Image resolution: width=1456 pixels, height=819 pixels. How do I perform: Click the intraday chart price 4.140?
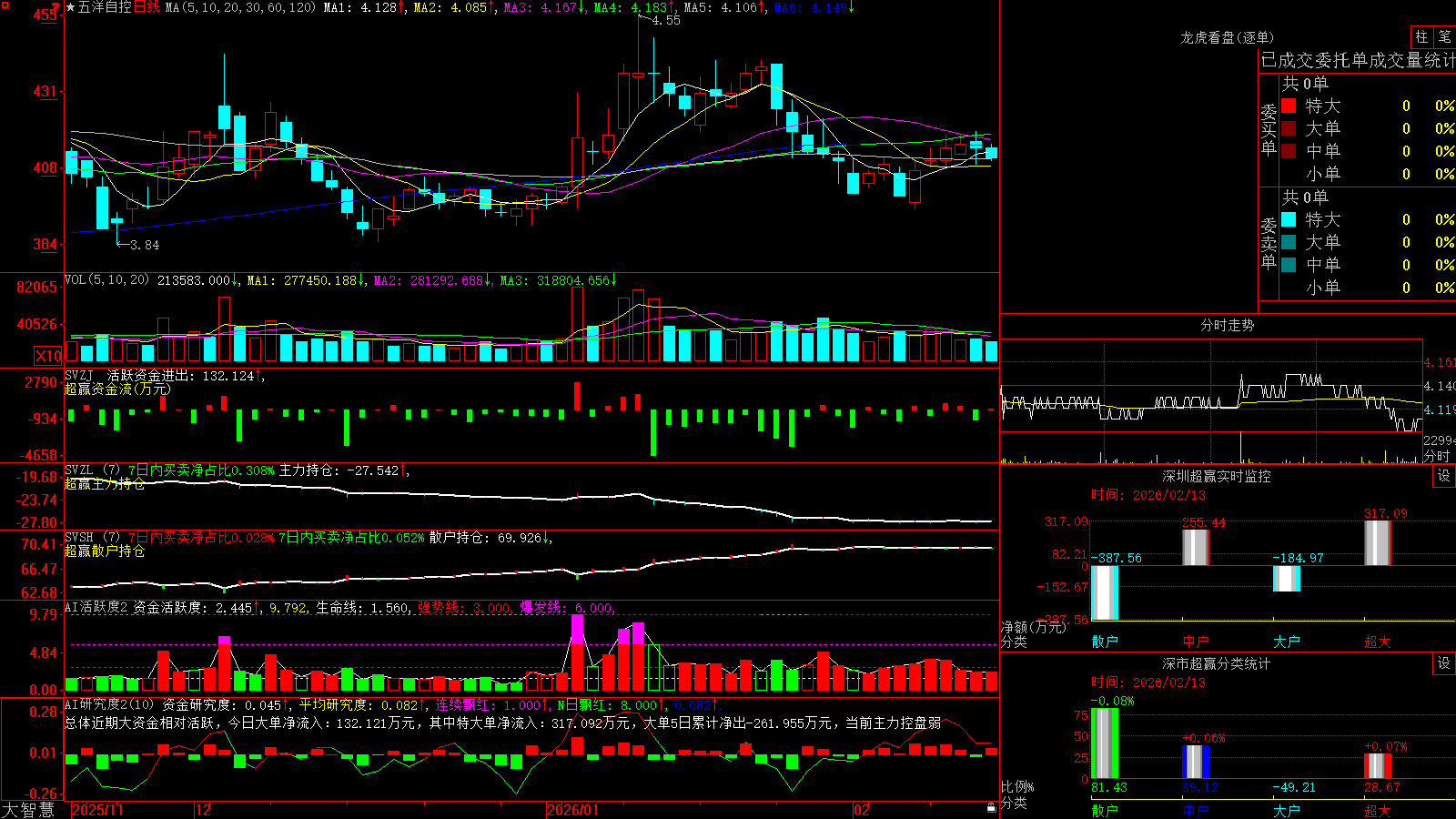tap(1439, 386)
